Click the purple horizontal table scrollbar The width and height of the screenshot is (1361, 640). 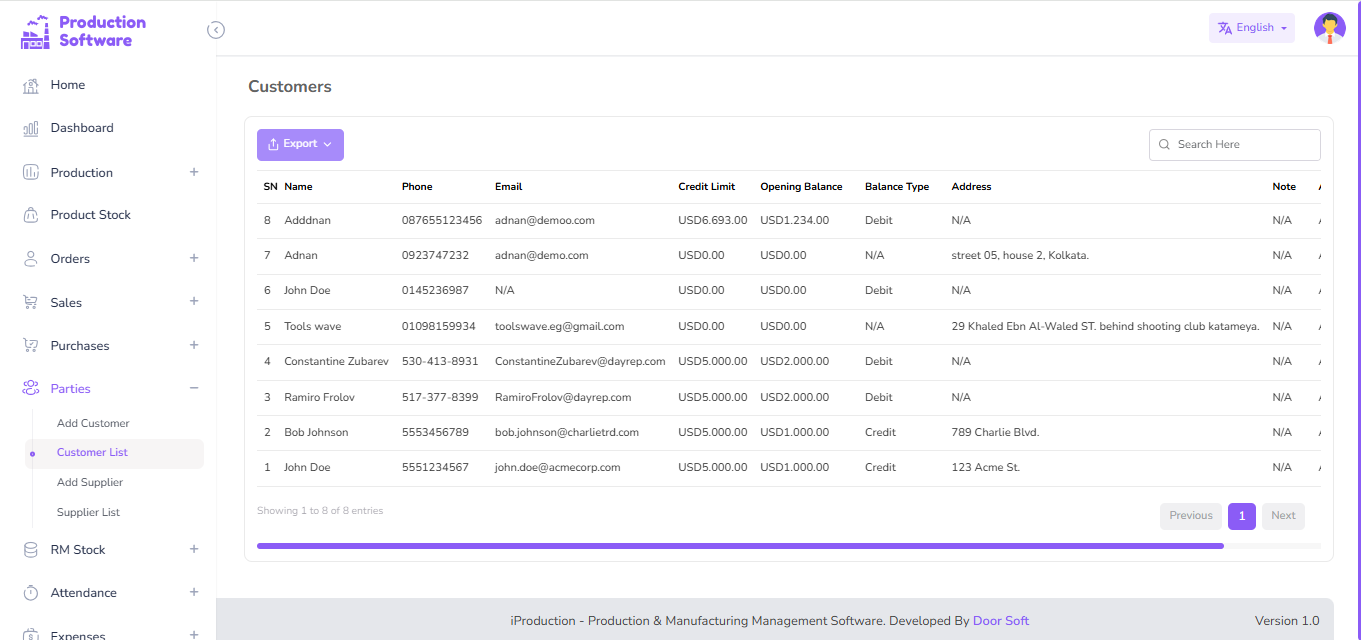pyautogui.click(x=740, y=546)
